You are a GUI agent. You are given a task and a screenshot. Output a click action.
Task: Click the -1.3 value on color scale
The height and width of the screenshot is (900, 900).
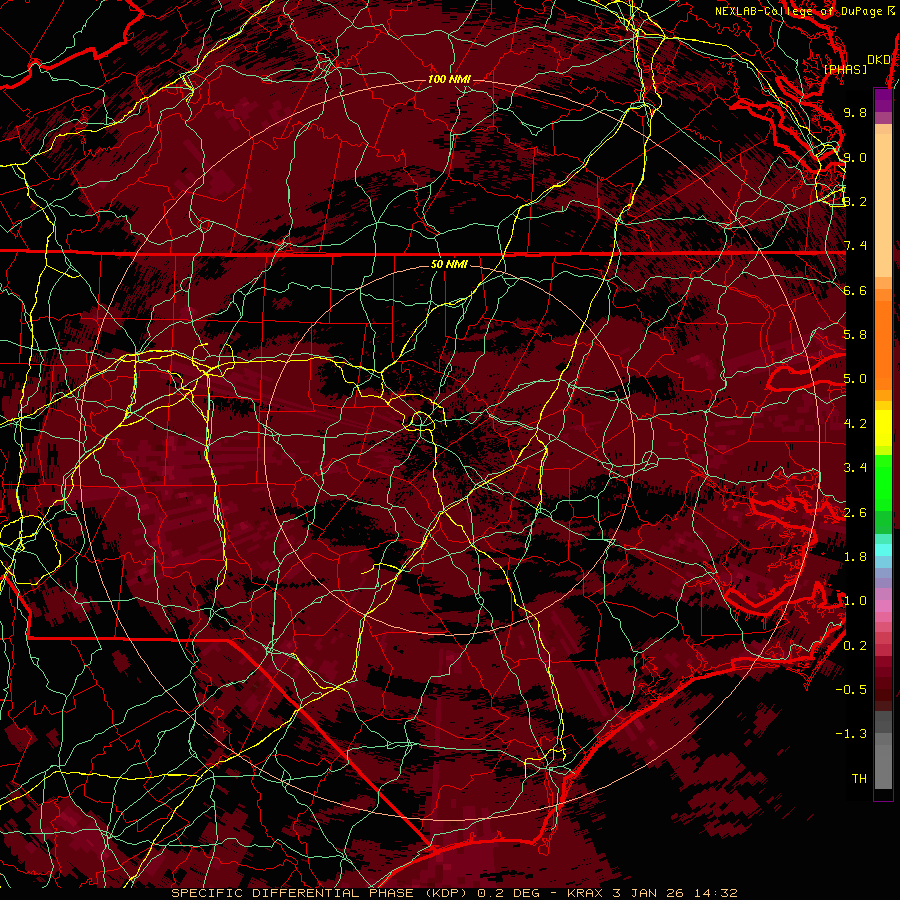(x=851, y=734)
